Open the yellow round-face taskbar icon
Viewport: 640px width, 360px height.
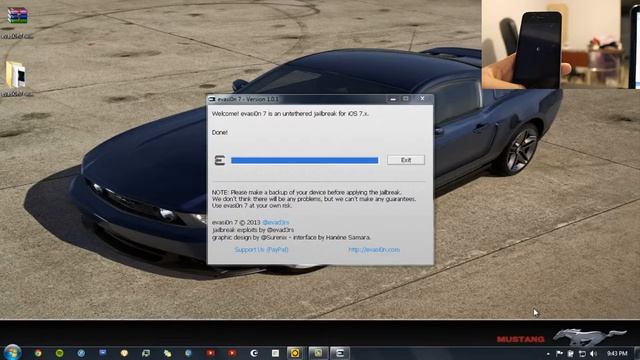(124, 353)
